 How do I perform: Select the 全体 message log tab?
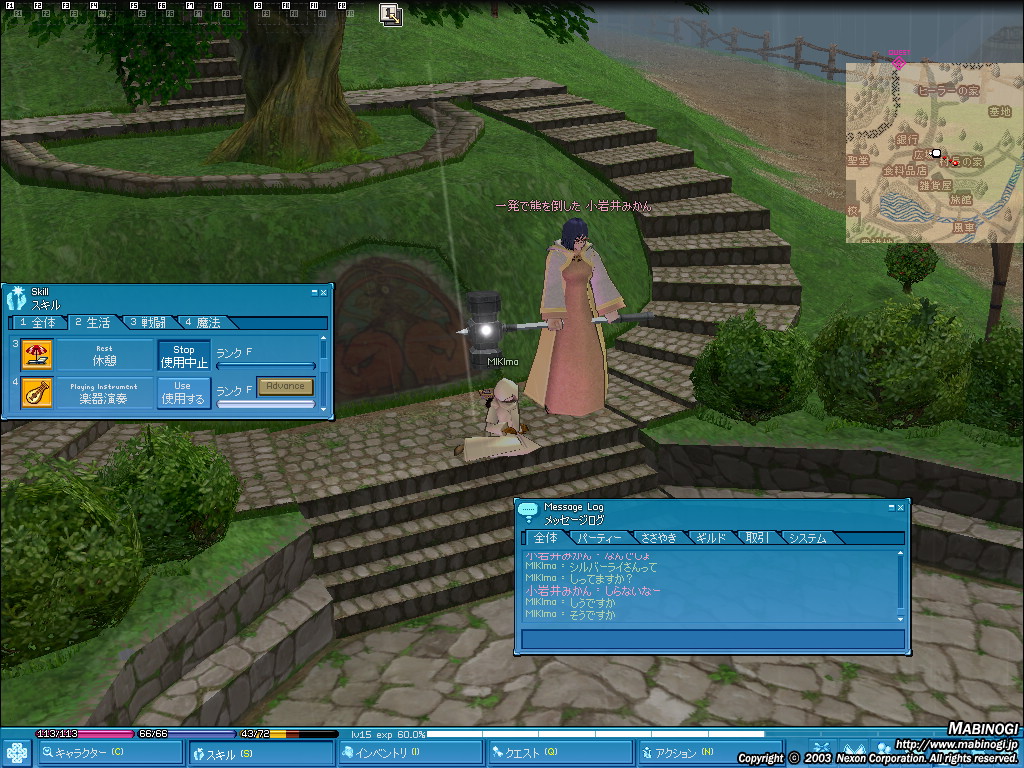pos(546,537)
